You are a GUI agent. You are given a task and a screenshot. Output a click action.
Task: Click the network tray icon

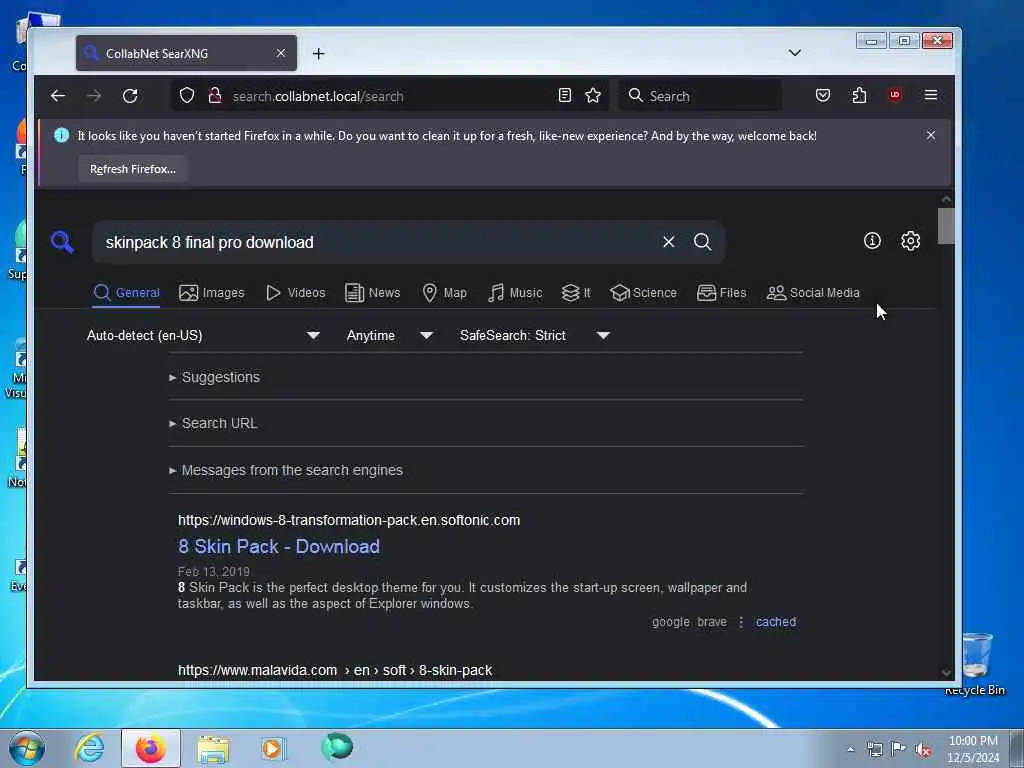[x=874, y=749]
